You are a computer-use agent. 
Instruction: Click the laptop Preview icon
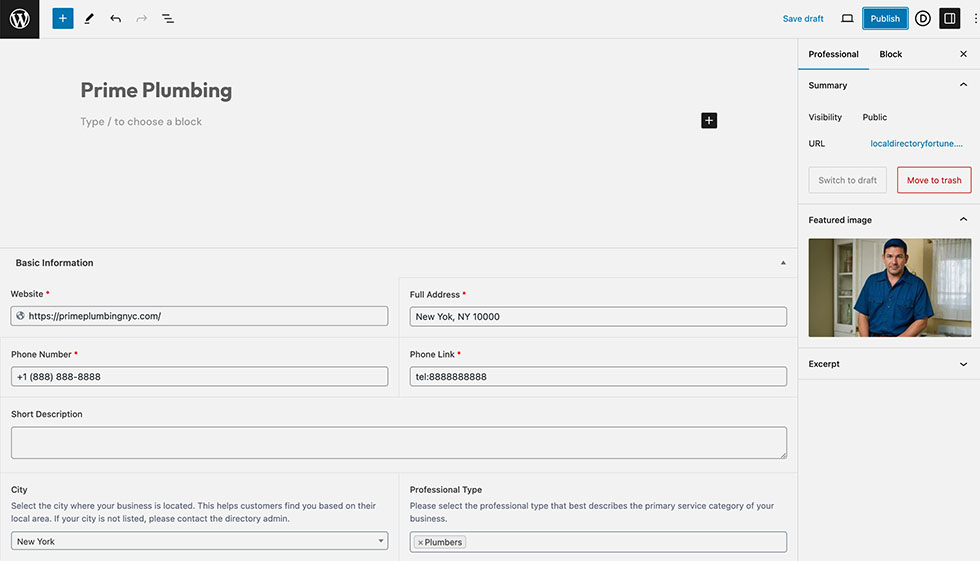click(847, 19)
